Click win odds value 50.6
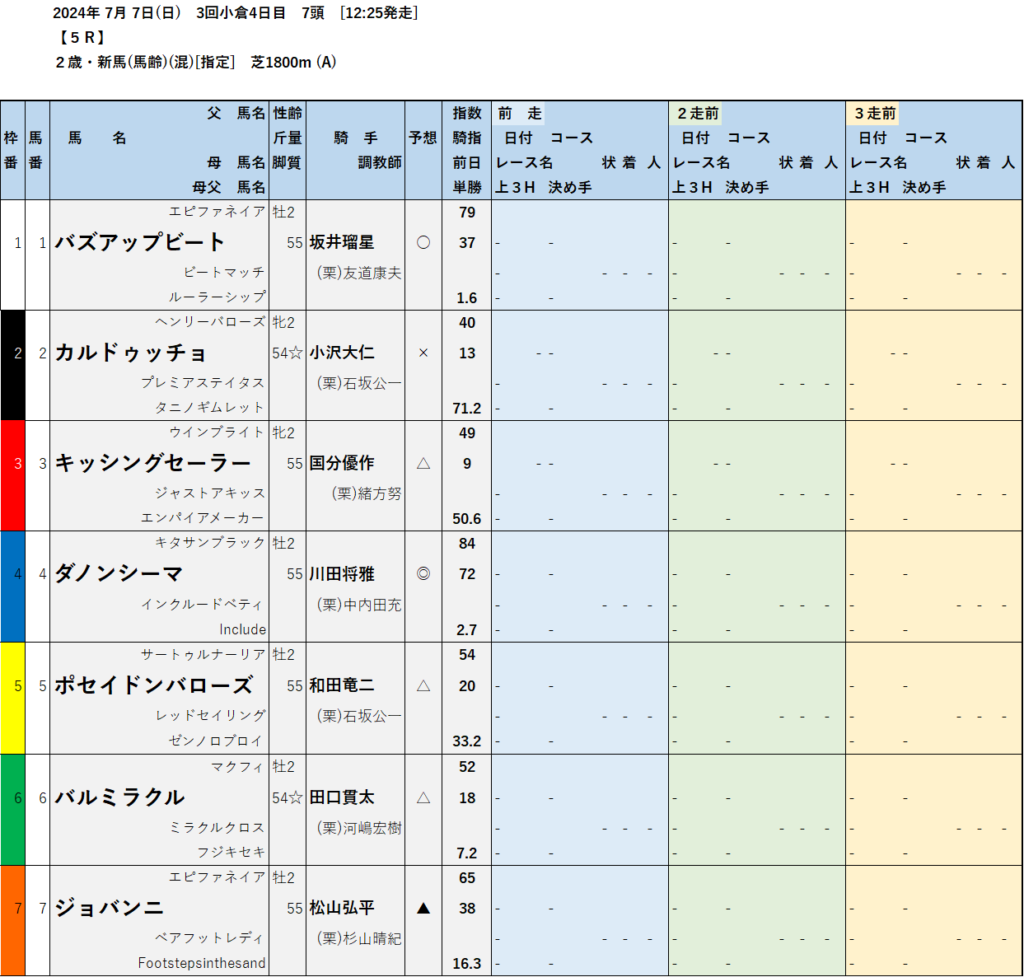Screen dimensions: 1024x977 [466, 519]
